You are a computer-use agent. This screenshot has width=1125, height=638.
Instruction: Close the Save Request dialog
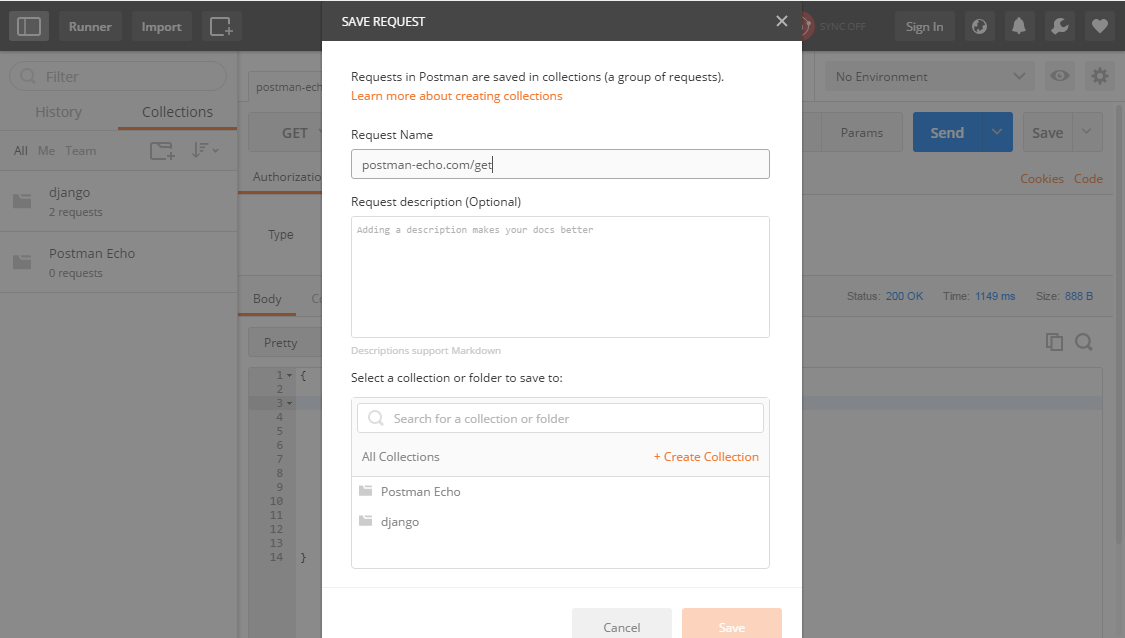tap(782, 22)
